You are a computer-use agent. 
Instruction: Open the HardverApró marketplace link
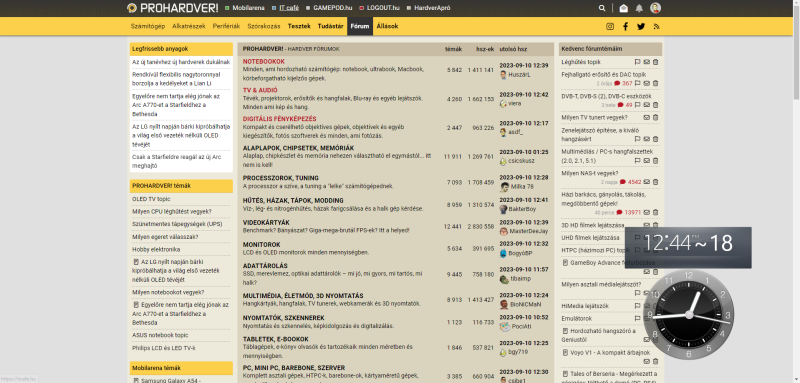(x=429, y=8)
